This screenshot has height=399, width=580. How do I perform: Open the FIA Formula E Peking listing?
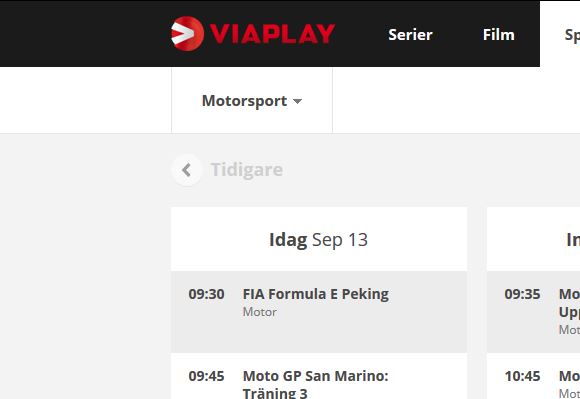(x=319, y=312)
